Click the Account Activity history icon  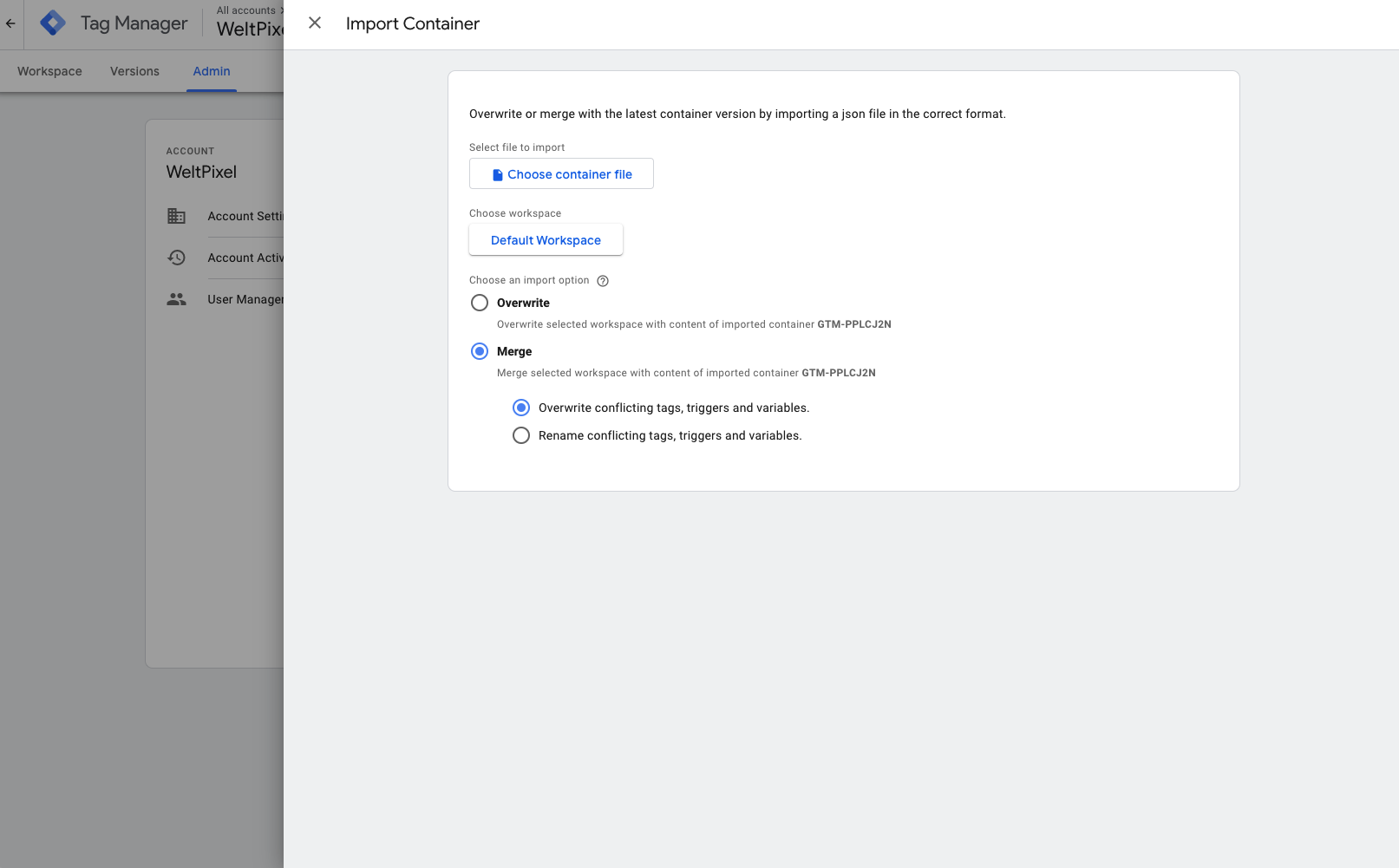177,258
